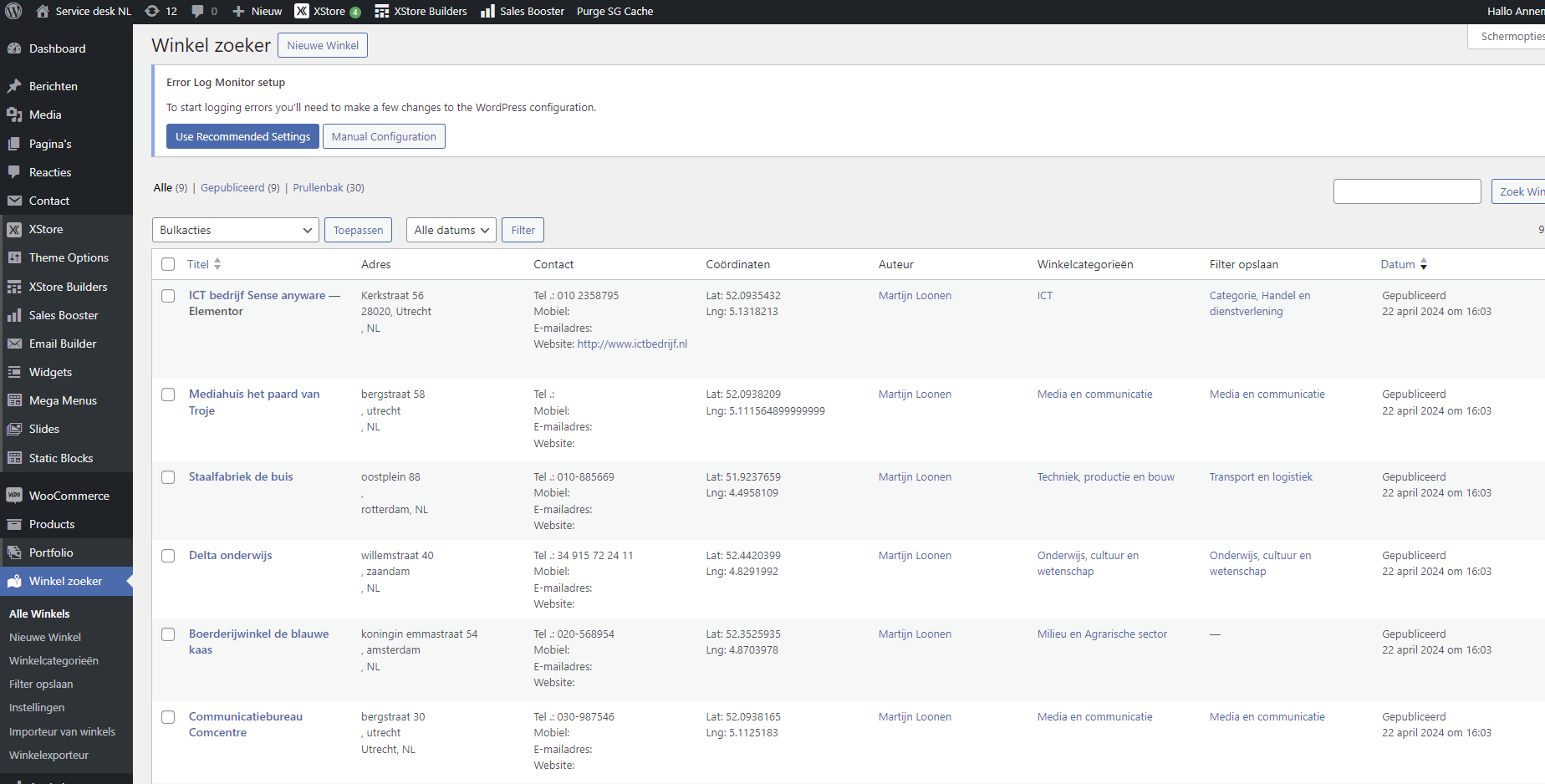The image size is (1545, 784).
Task: Open the updates icon showing 12
Action: 152,11
